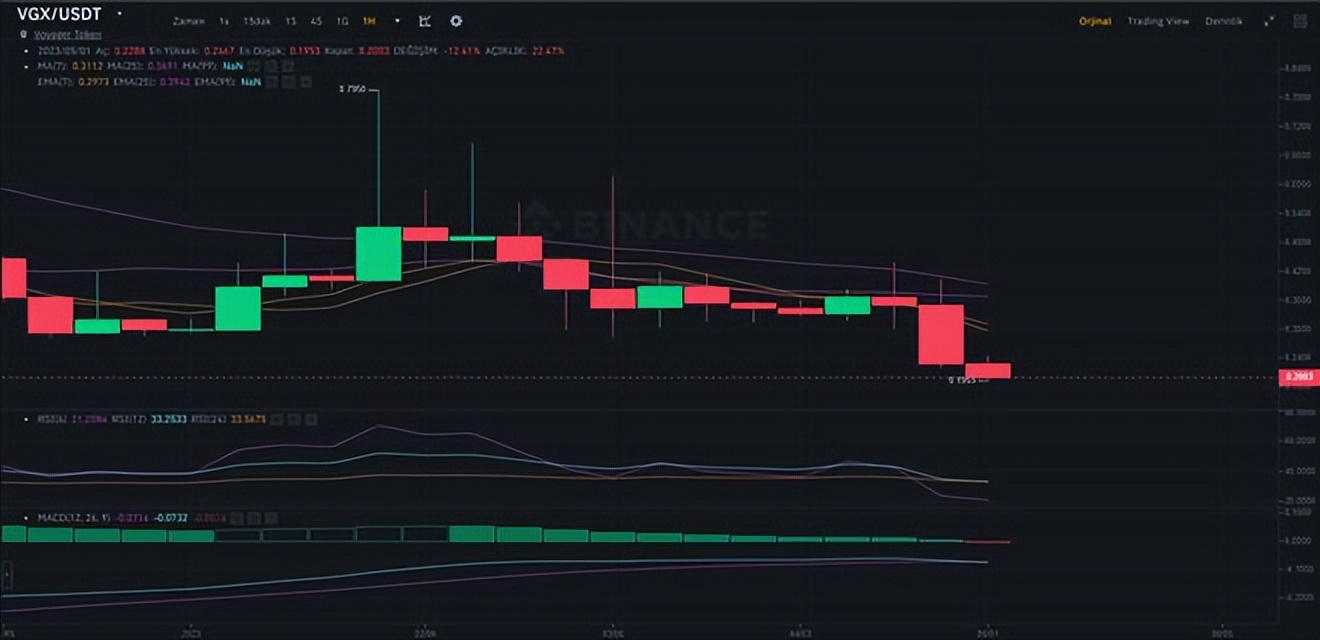Collapse the RSI indicator row bullet
Viewport: 1320px width, 640px height.
(26, 420)
